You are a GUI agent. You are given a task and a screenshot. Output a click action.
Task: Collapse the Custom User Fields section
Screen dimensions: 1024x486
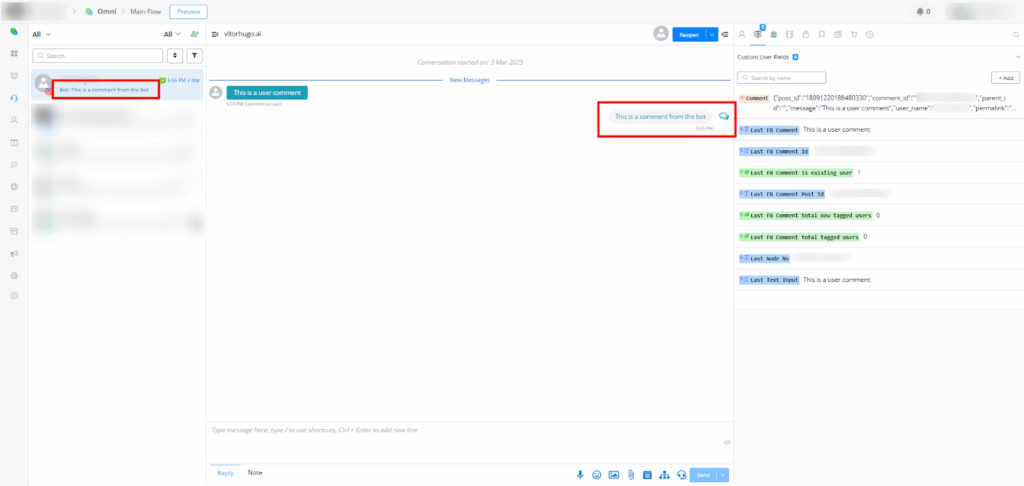pos(1016,58)
